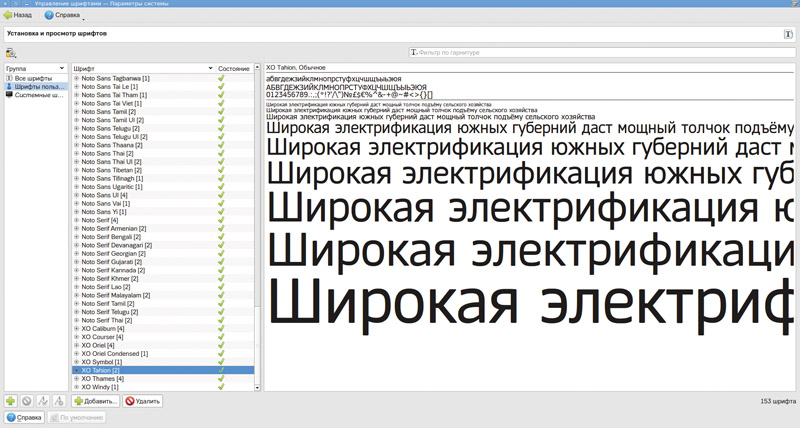Select the XO Symbol [1] row
This screenshot has height=428, width=800.
(x=163, y=362)
